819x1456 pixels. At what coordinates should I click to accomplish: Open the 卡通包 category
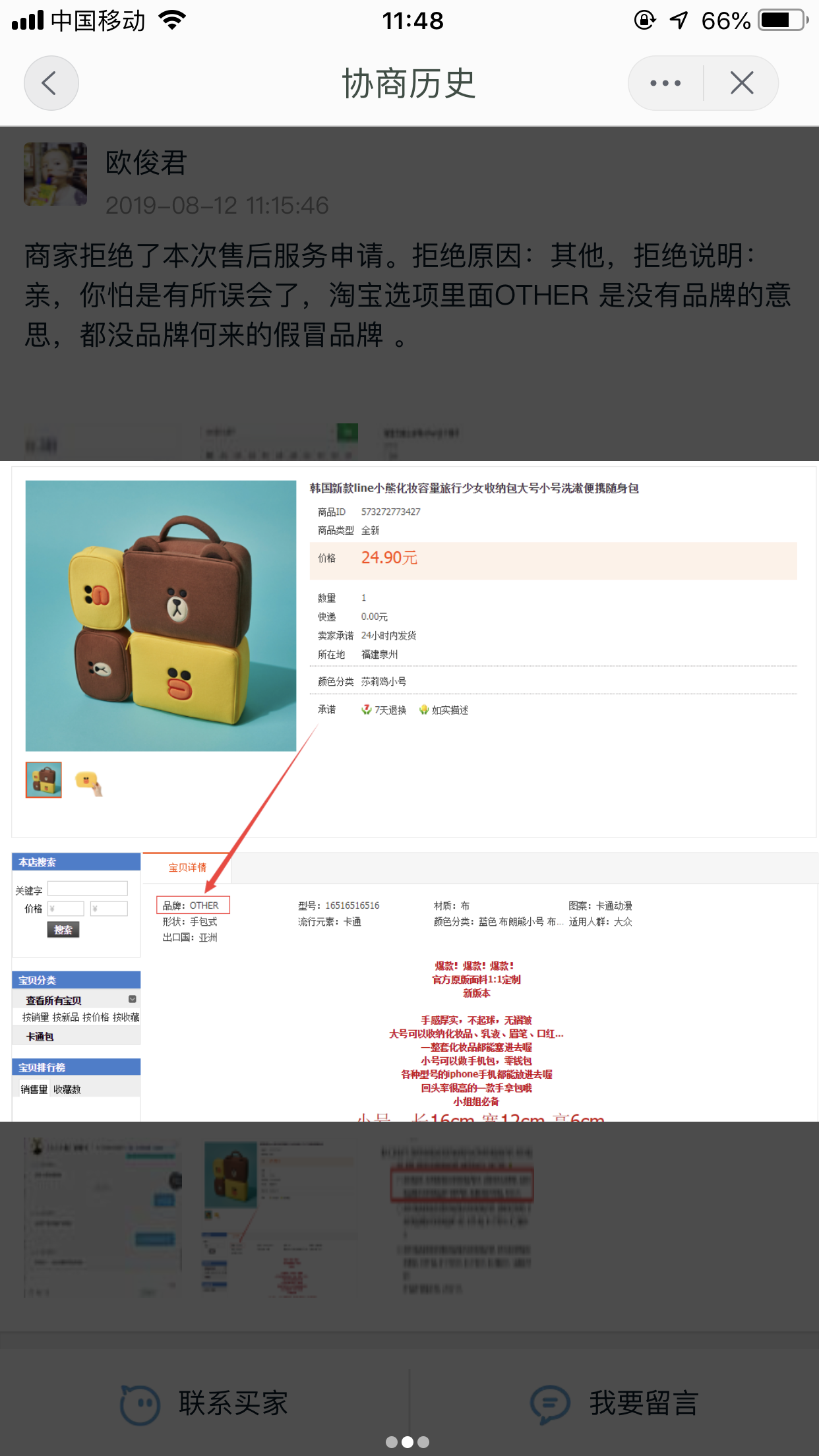pos(40,1037)
